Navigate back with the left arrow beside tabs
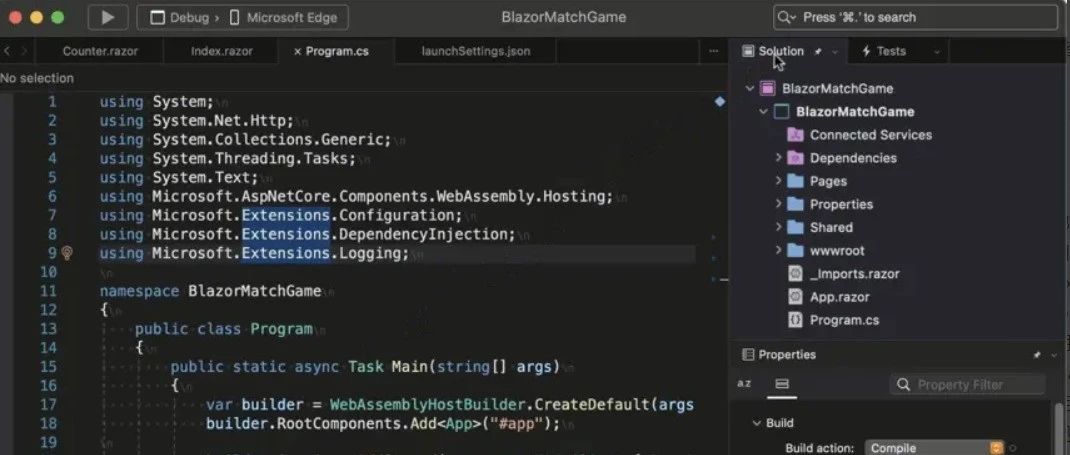1070x455 pixels. (7, 51)
